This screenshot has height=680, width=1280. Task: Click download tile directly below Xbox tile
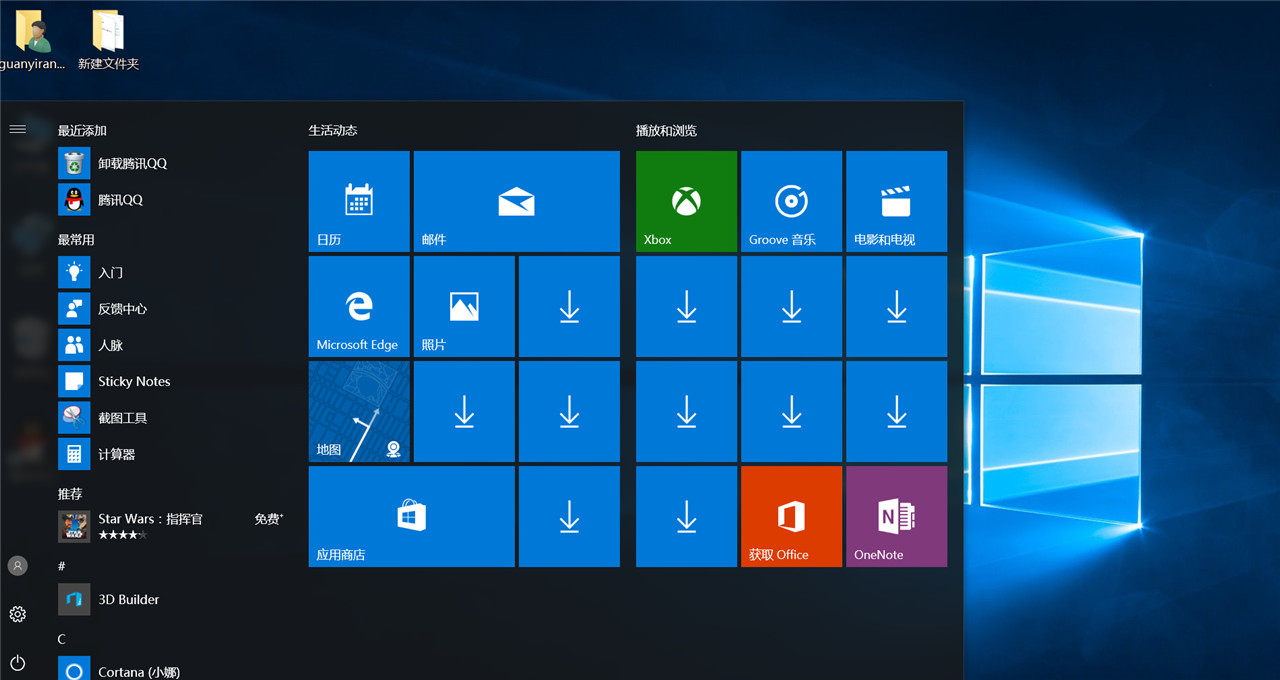pyautogui.click(x=686, y=306)
